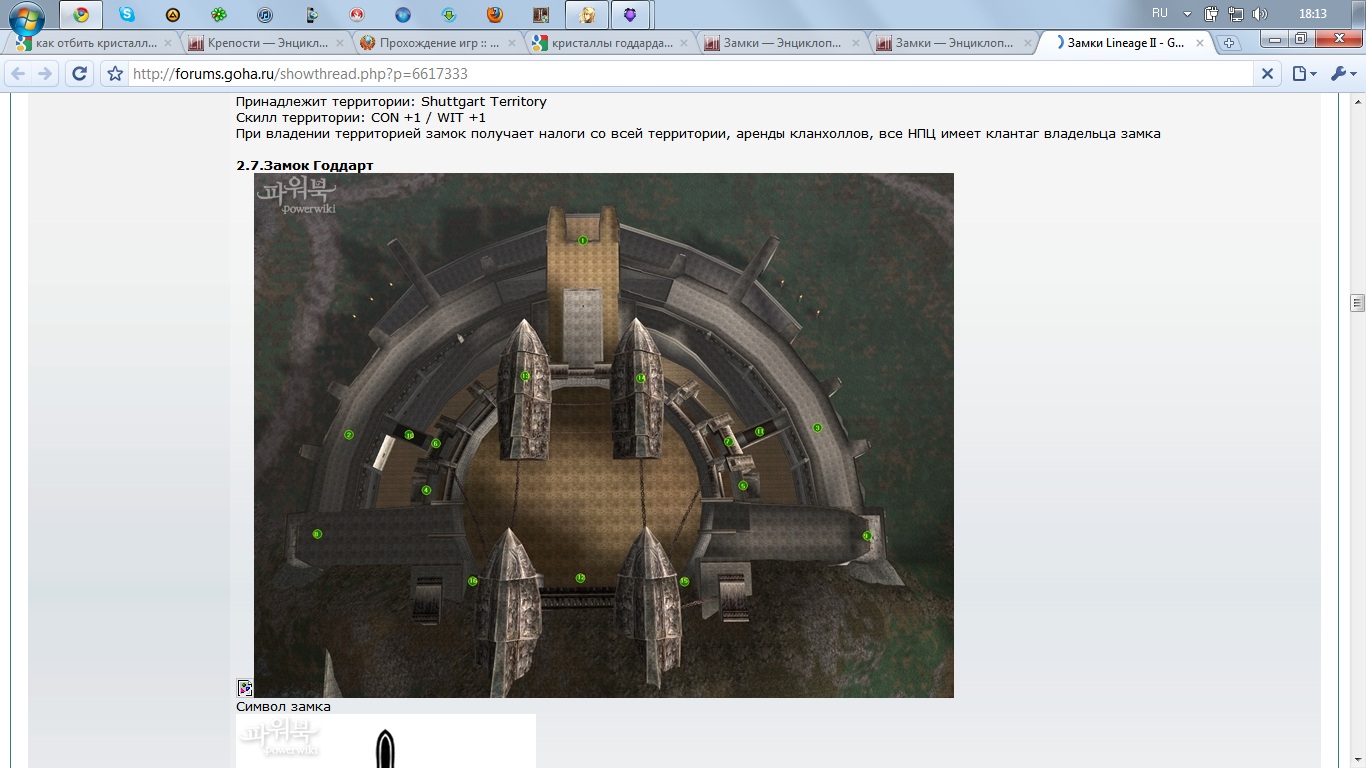
Task: Click the 18:13 system clock
Action: [x=1312, y=14]
